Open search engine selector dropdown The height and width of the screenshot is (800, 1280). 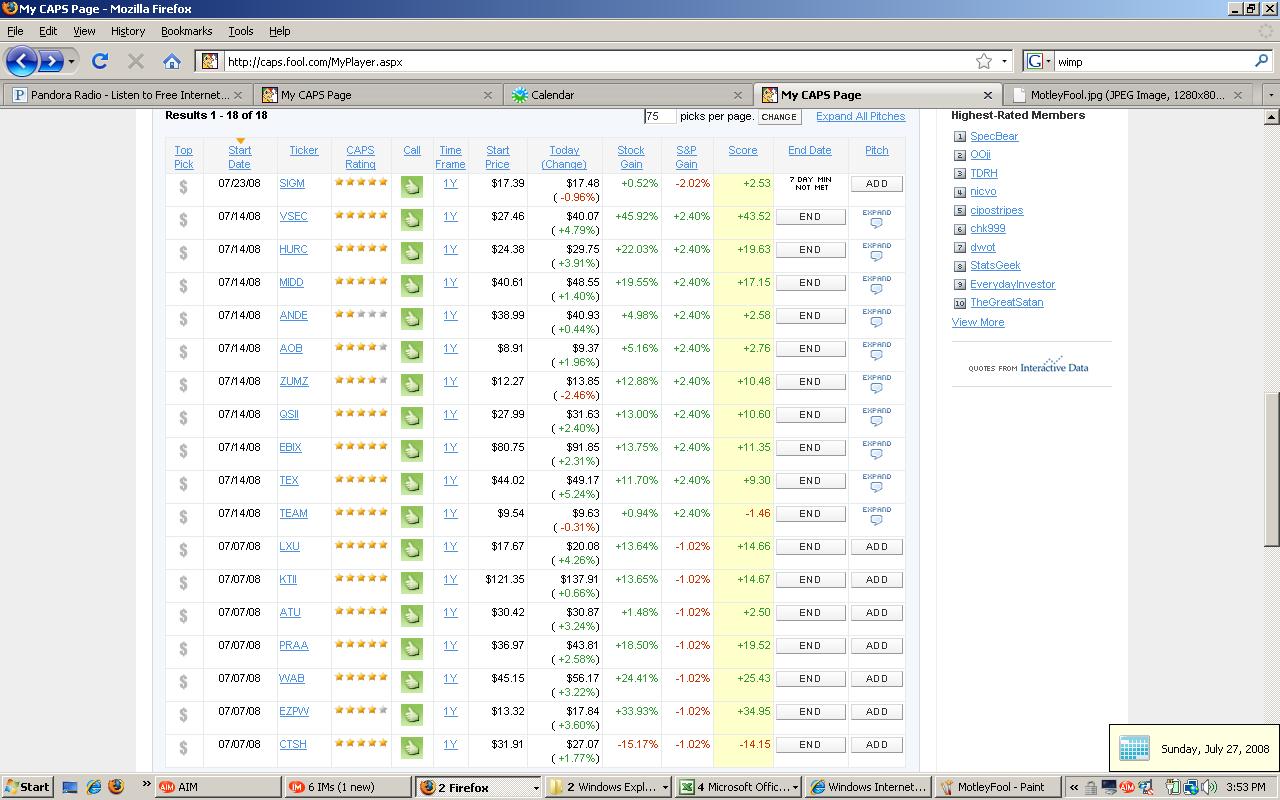[1038, 61]
